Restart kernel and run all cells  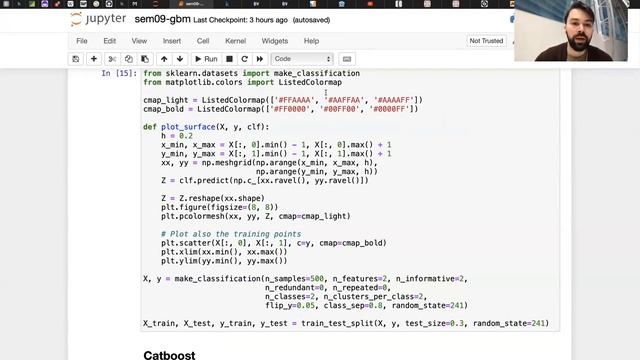(x=260, y=59)
